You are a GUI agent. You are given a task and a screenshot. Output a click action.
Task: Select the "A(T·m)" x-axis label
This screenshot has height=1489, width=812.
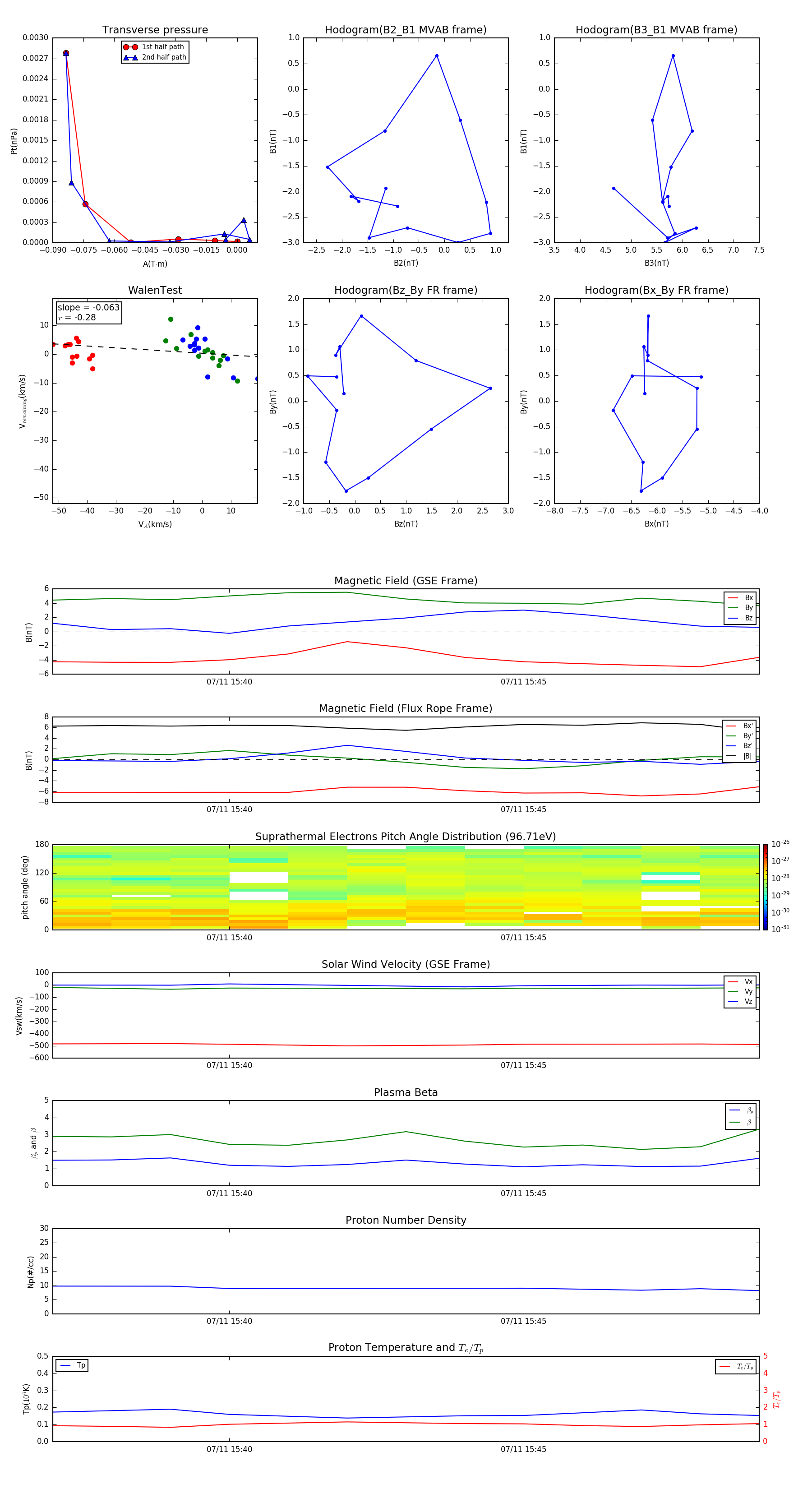(155, 264)
